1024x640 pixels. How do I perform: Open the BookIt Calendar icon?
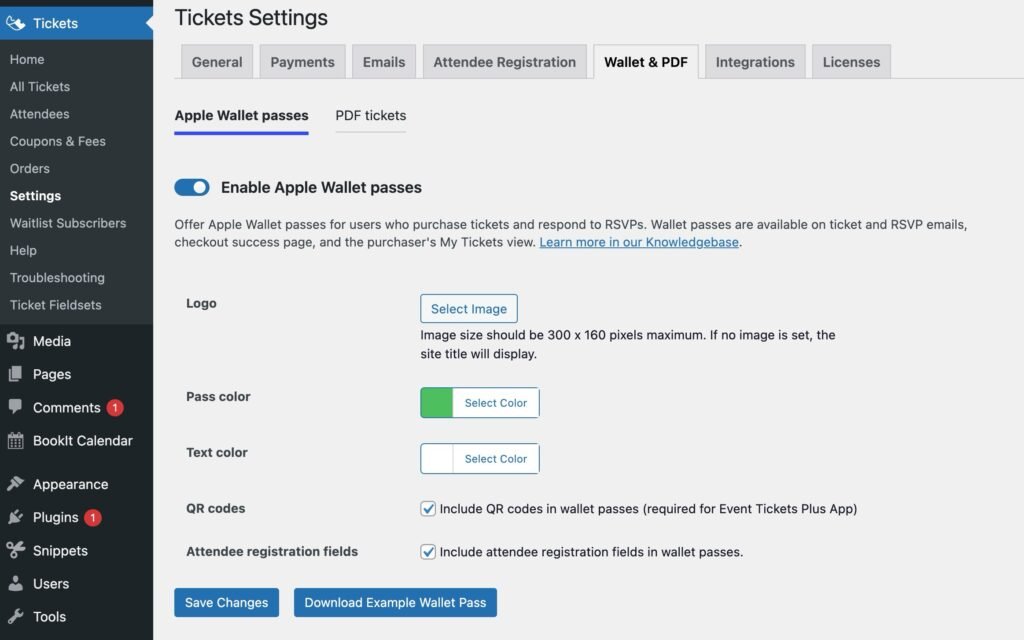click(x=14, y=440)
